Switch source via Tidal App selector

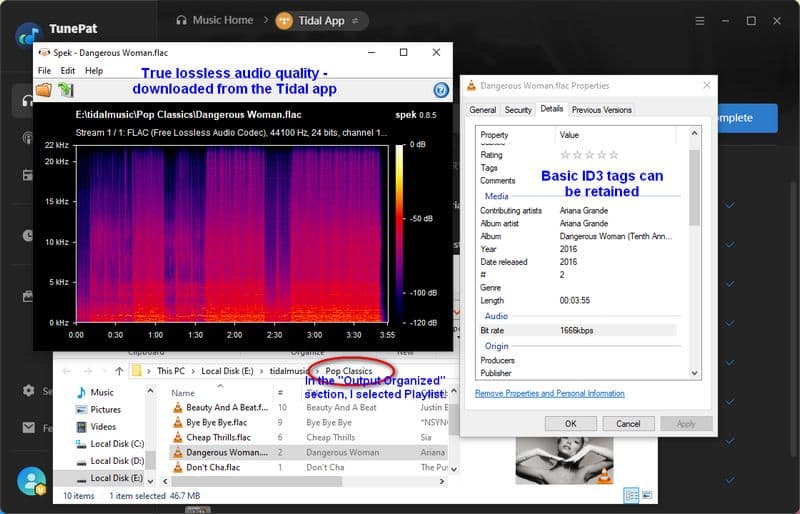[x=321, y=21]
